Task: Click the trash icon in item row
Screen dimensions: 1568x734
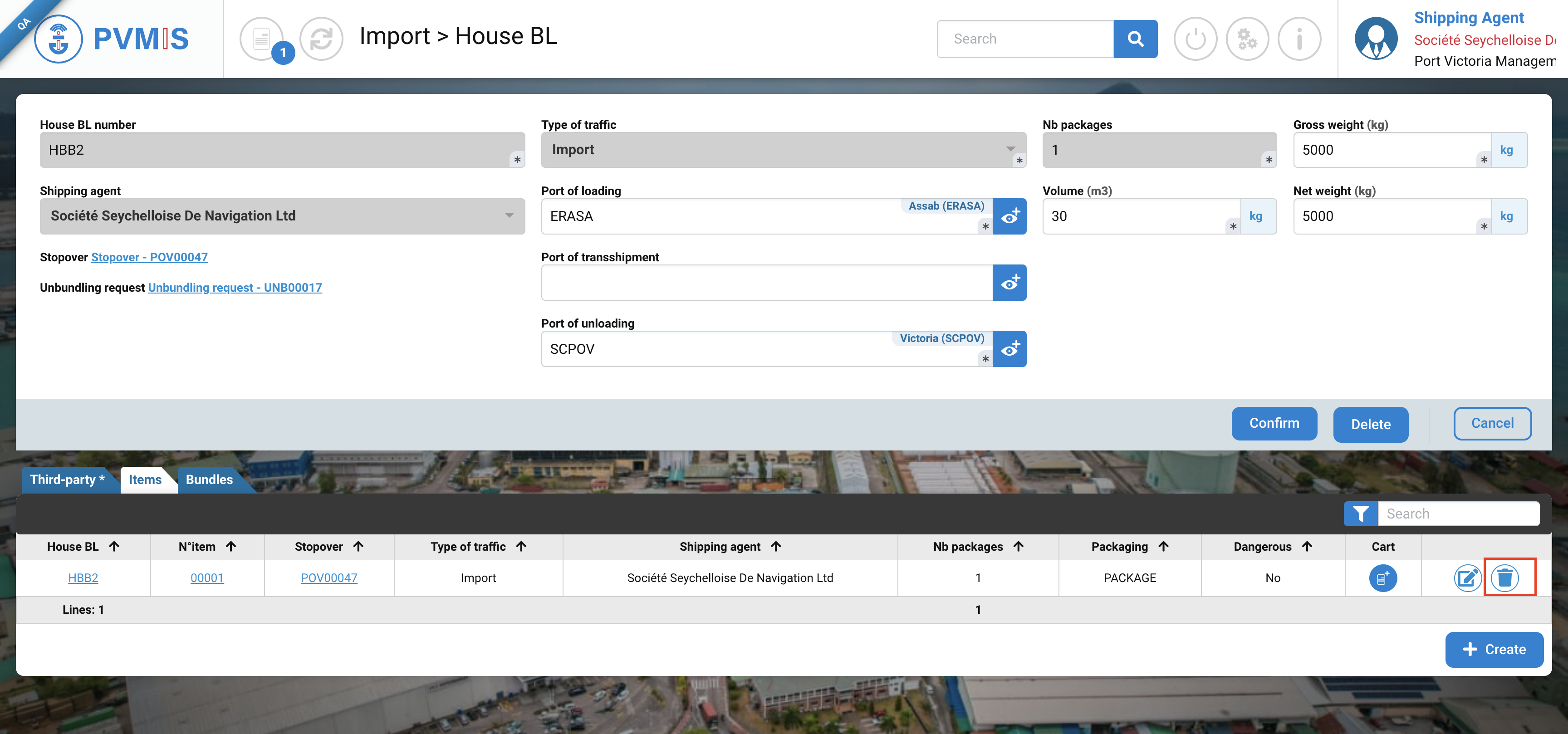Action: pyautogui.click(x=1504, y=577)
